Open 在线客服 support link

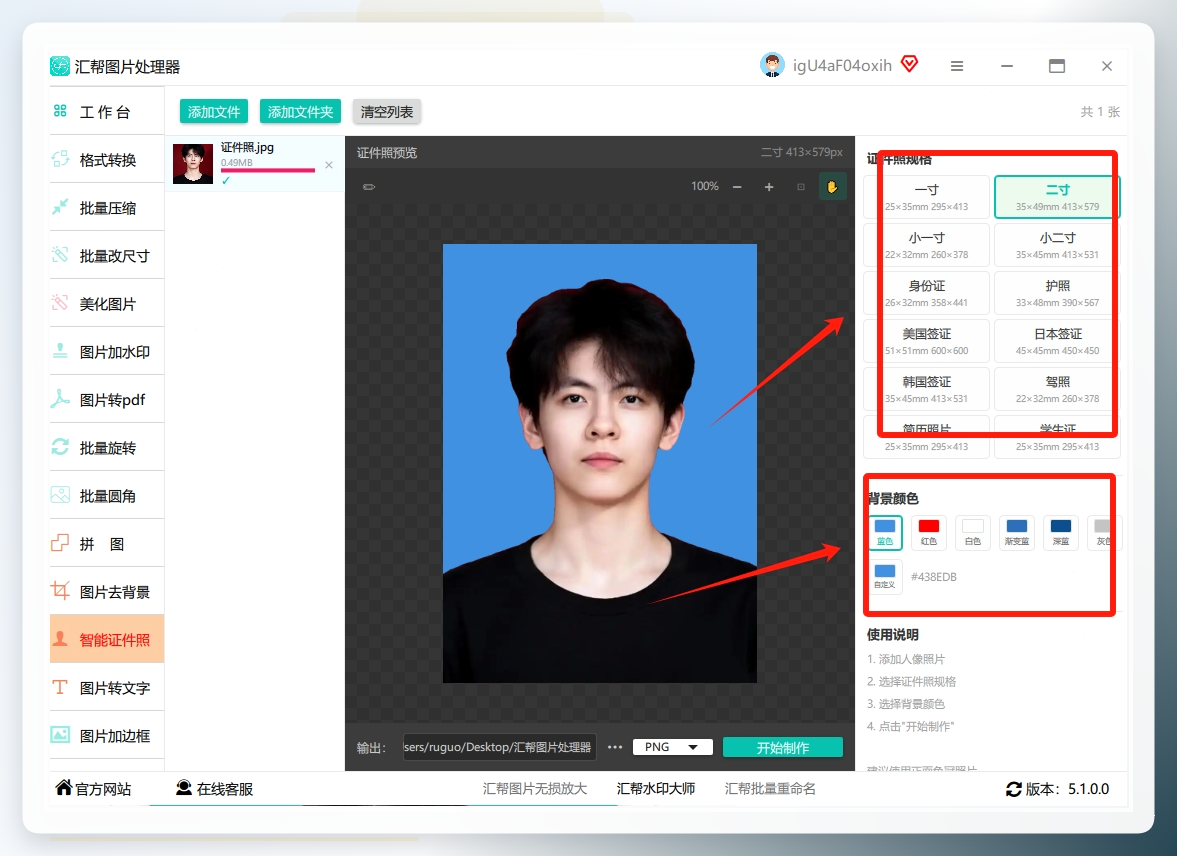[215, 788]
